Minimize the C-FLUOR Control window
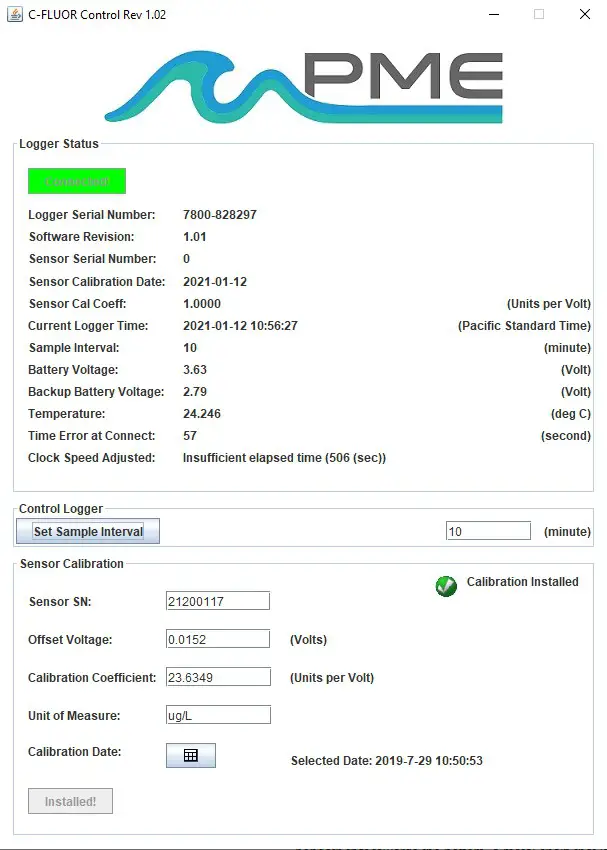This screenshot has height=850, width=607. click(494, 14)
